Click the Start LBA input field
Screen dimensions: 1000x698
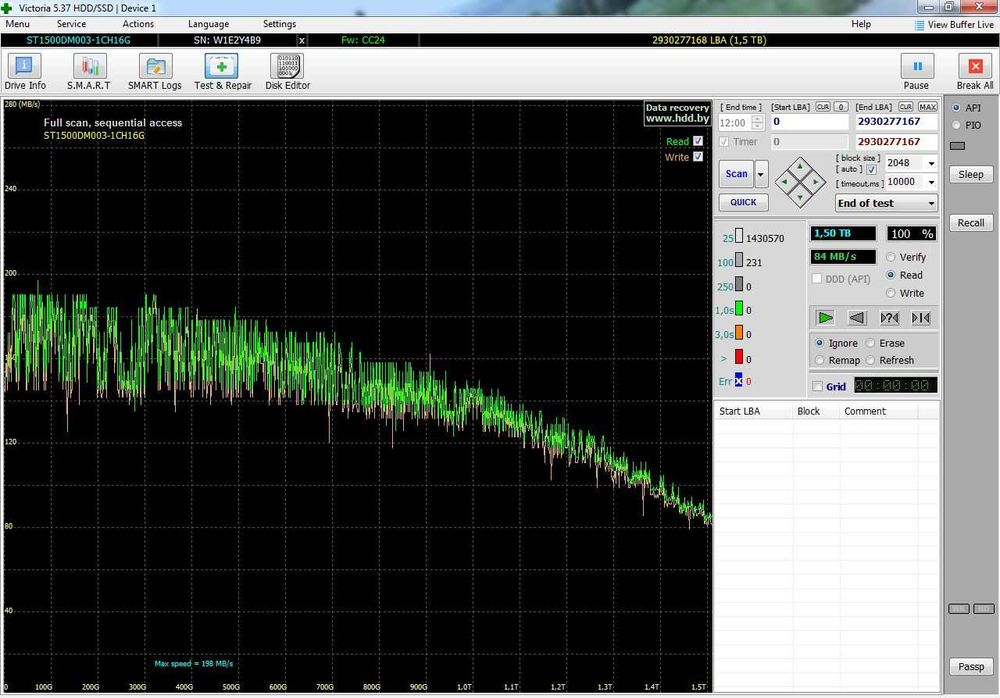tap(808, 122)
